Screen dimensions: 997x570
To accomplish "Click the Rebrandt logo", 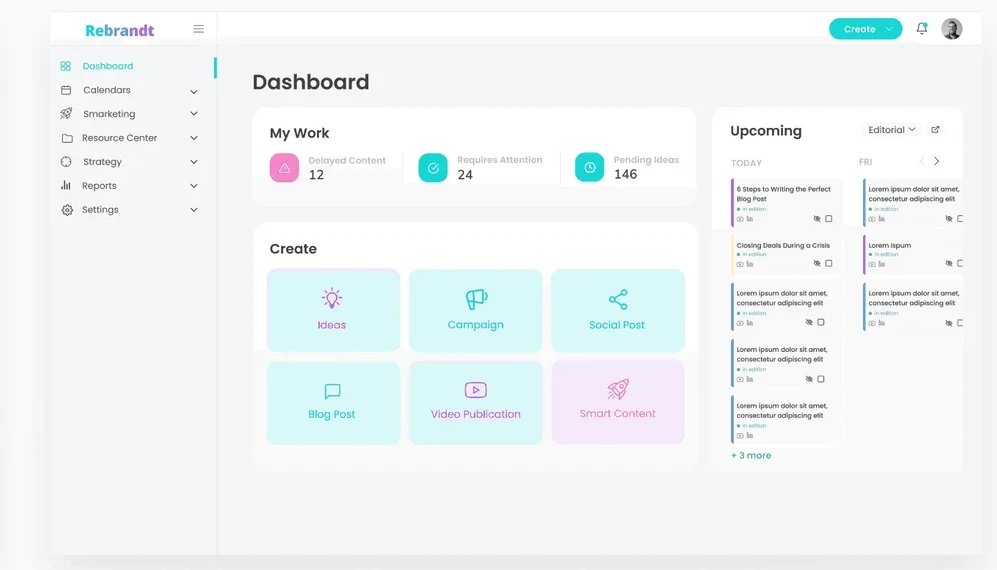I will click(x=120, y=30).
